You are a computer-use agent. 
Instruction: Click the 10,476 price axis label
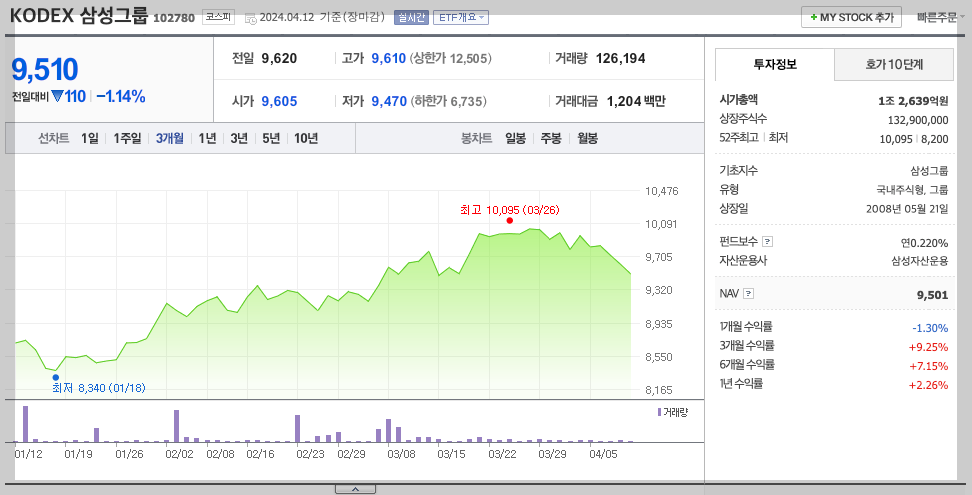(661, 191)
